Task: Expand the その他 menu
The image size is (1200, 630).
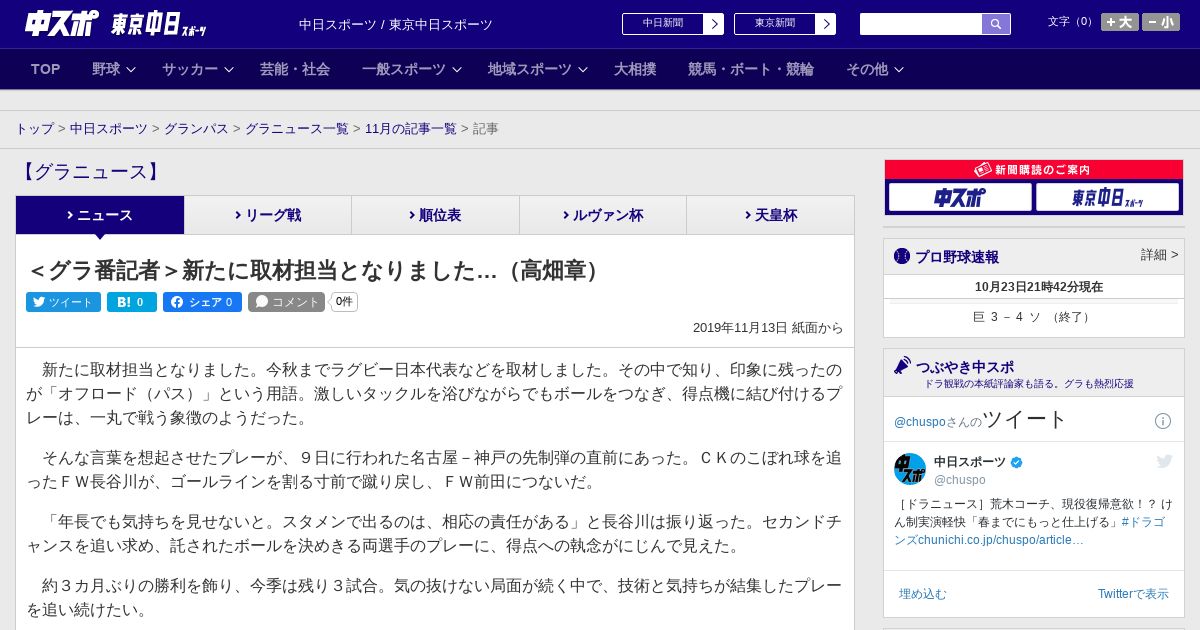Action: (875, 69)
